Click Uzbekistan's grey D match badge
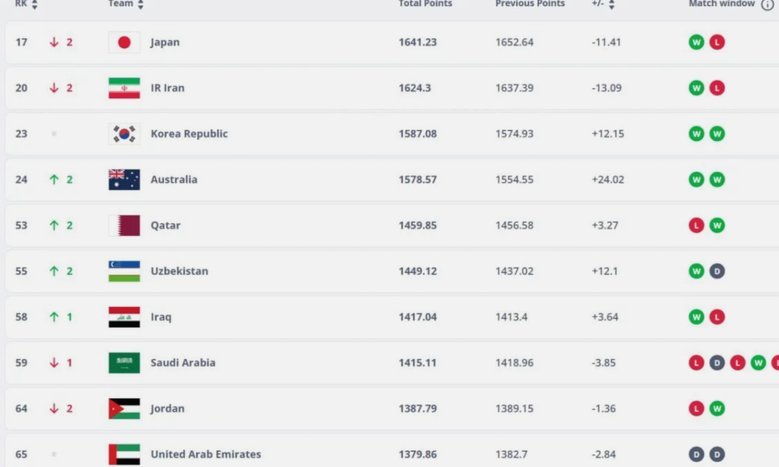Screen dimensions: 779x467 pos(717,271)
